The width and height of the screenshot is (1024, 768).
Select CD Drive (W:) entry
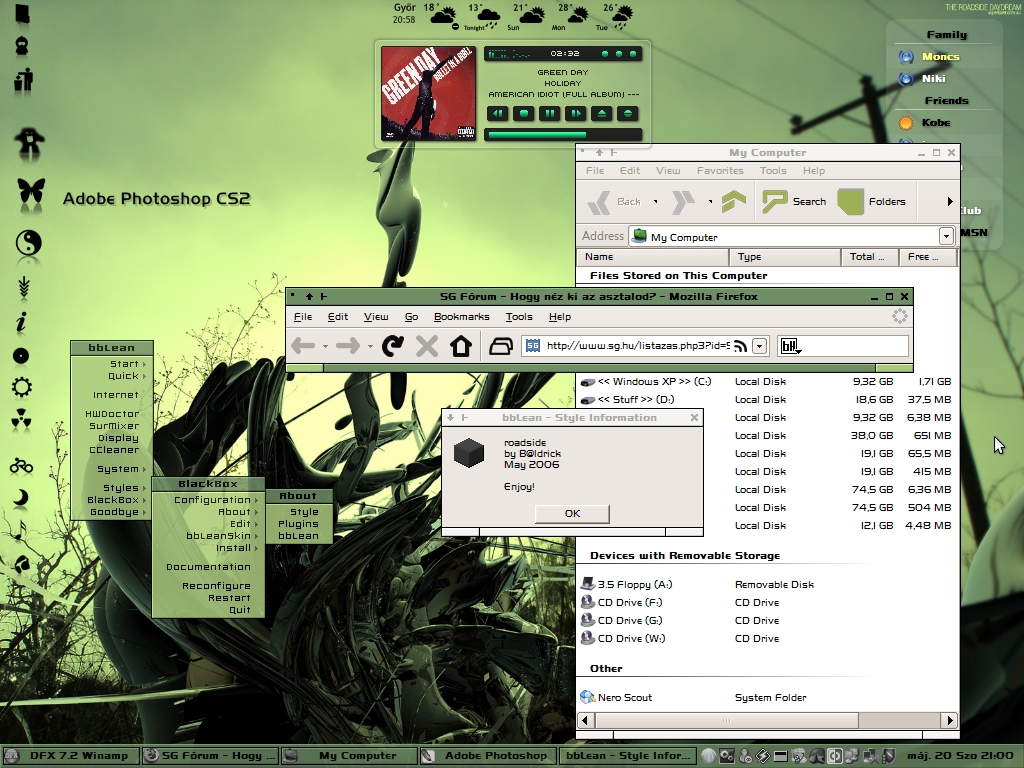[623, 639]
